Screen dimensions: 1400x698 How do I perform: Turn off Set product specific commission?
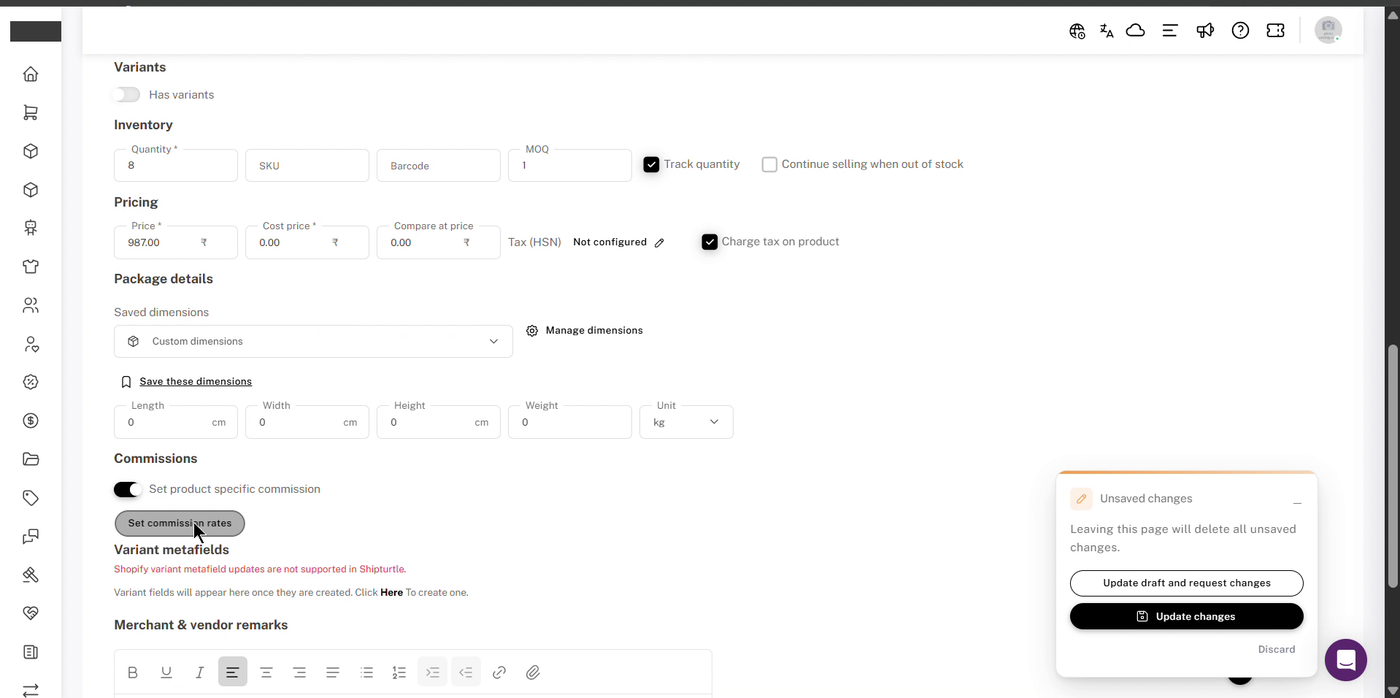point(127,489)
